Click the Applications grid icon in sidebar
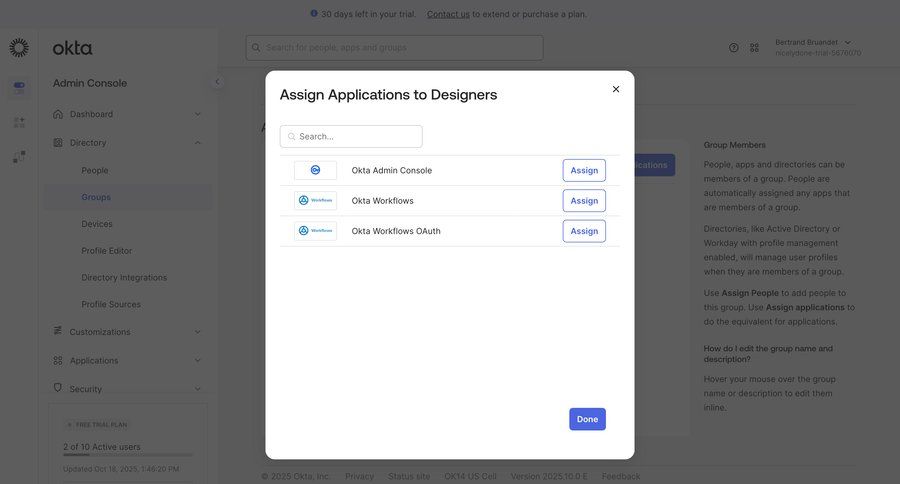Viewport: 900px width, 484px height. click(x=58, y=361)
